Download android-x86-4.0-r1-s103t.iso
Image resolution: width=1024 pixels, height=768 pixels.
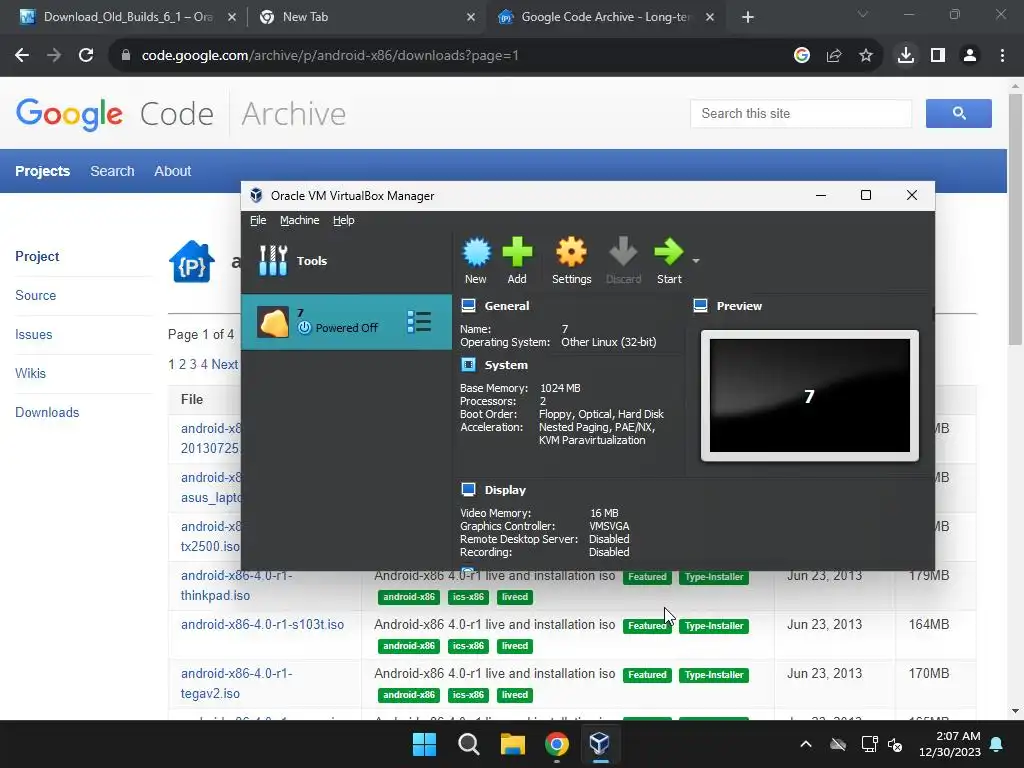click(262, 624)
